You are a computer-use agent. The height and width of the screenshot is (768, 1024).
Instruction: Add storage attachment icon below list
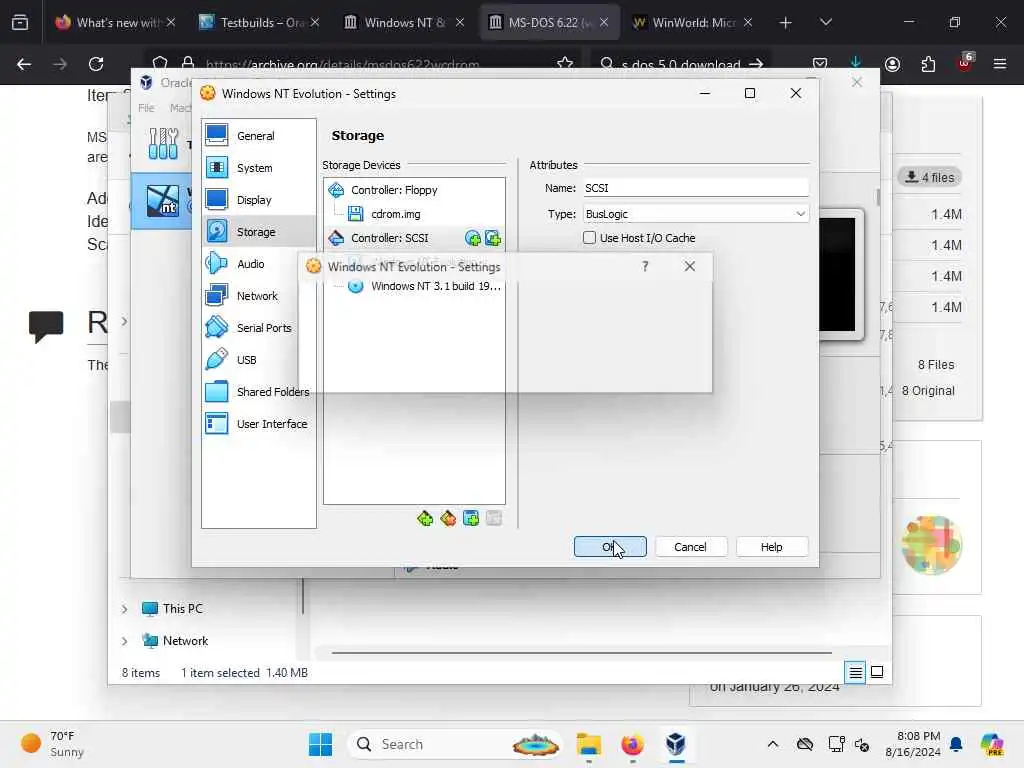(471, 519)
